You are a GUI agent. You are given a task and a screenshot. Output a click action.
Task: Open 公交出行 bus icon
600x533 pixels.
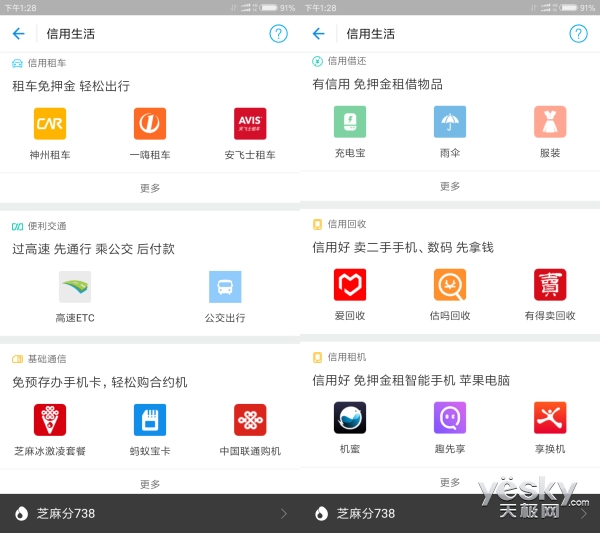(x=225, y=287)
